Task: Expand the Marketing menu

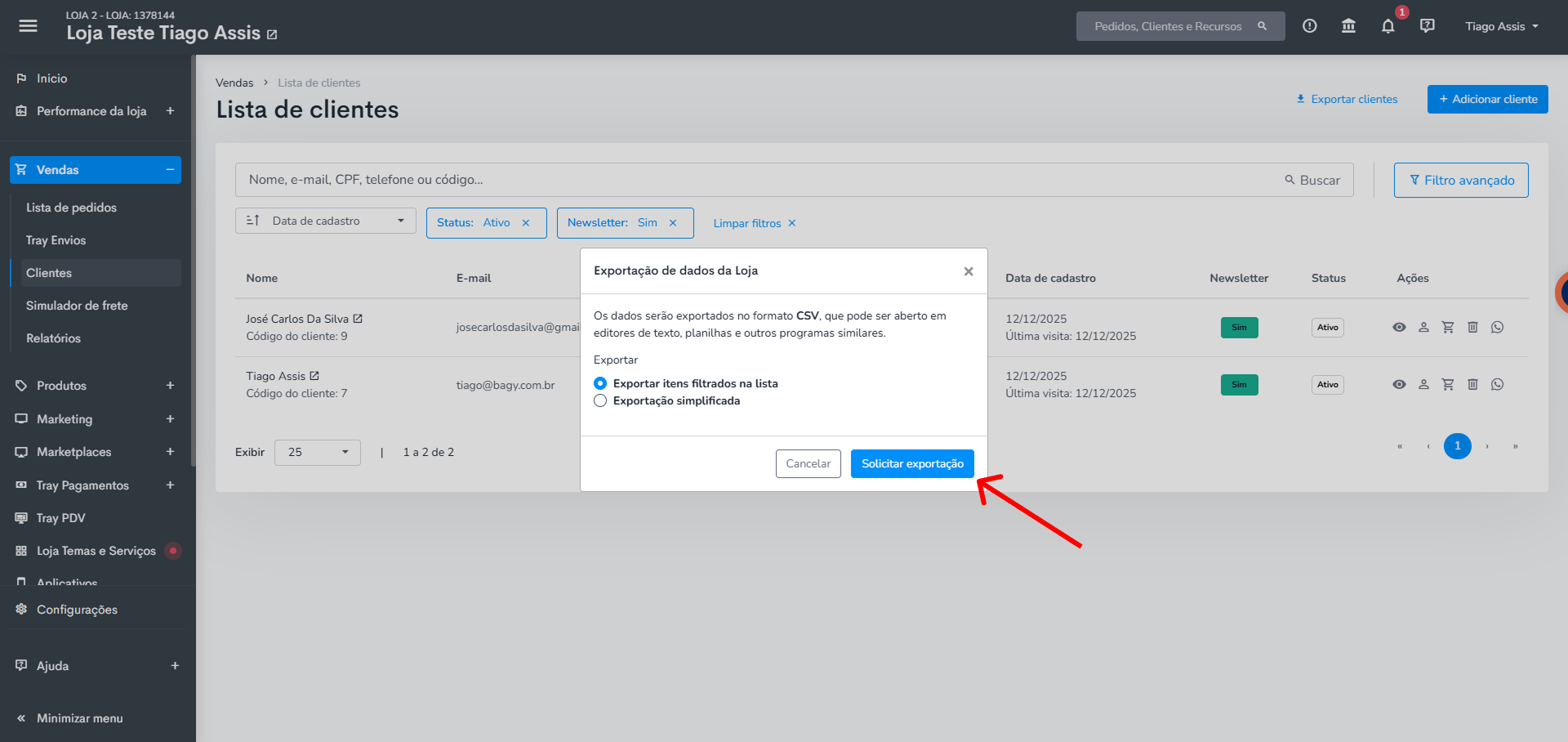Action: click(170, 419)
